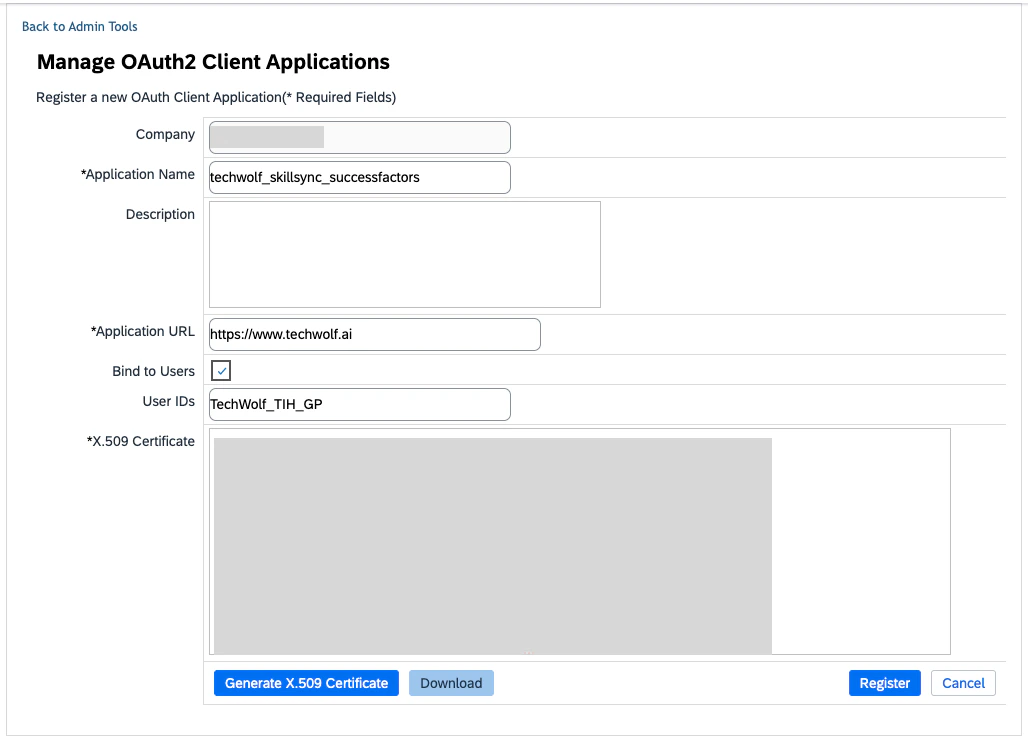Viewport: 1028px width, 749px height.
Task: Click Cancel to discard the registration
Action: pos(962,683)
